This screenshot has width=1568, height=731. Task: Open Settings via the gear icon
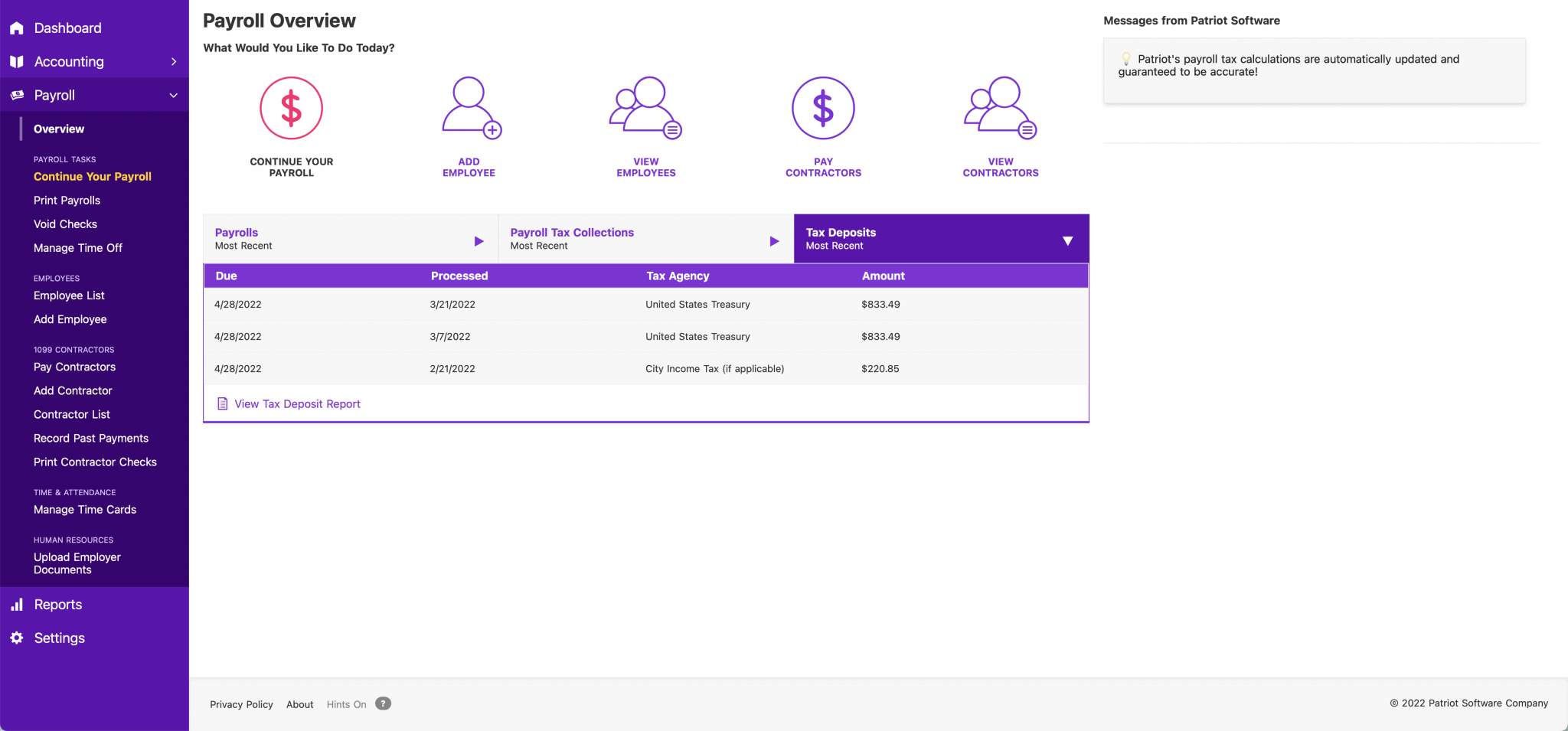coord(17,638)
